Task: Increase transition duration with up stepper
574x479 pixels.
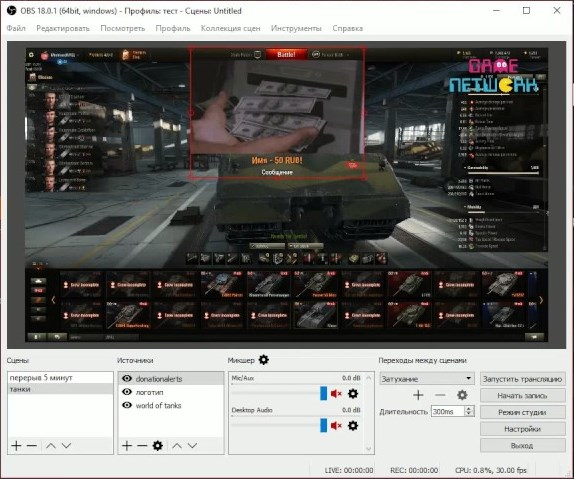Action: (x=469, y=408)
